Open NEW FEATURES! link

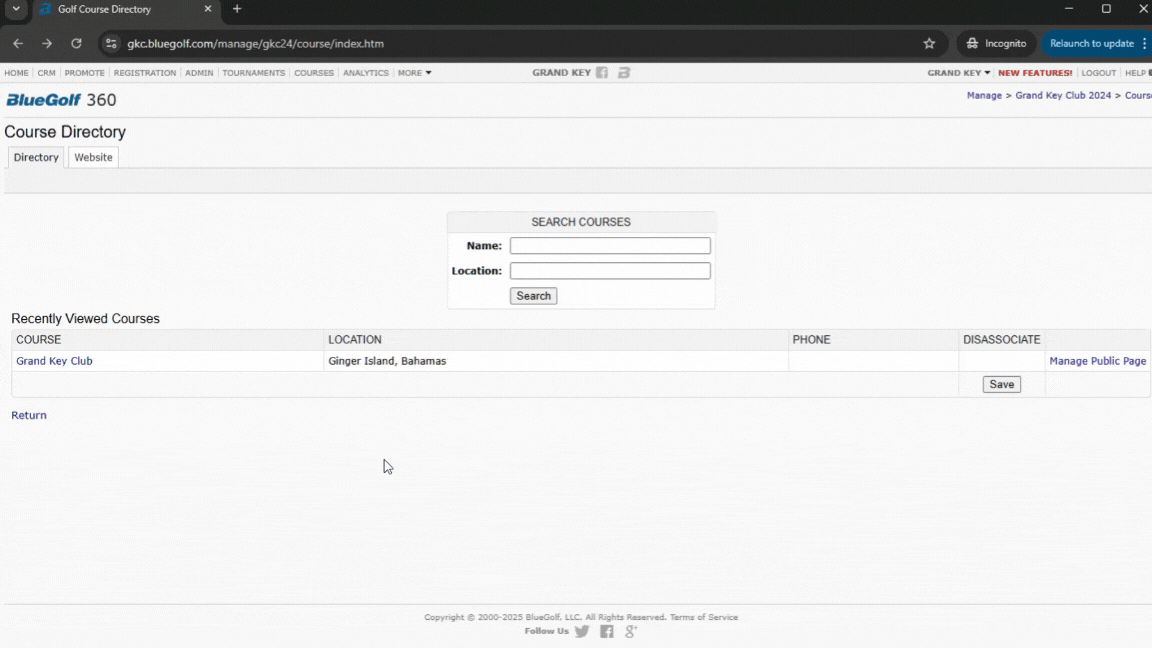click(x=1034, y=73)
